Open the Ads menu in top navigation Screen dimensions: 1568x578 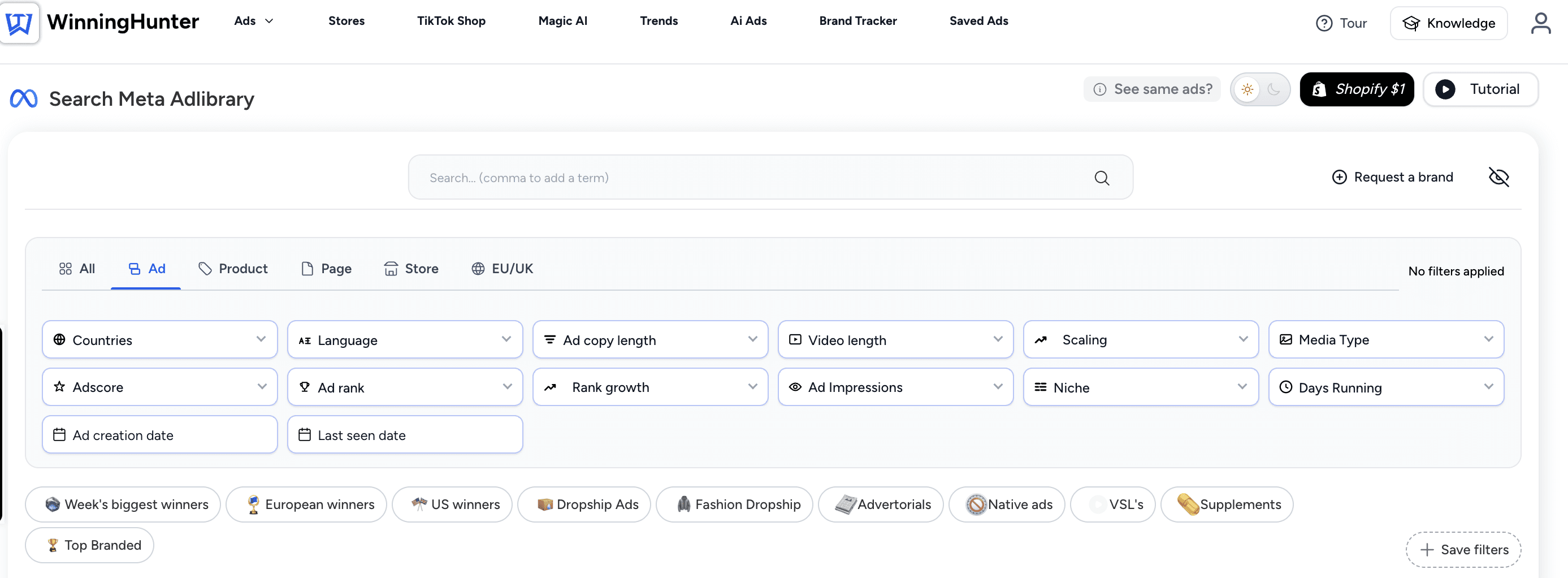coord(254,21)
